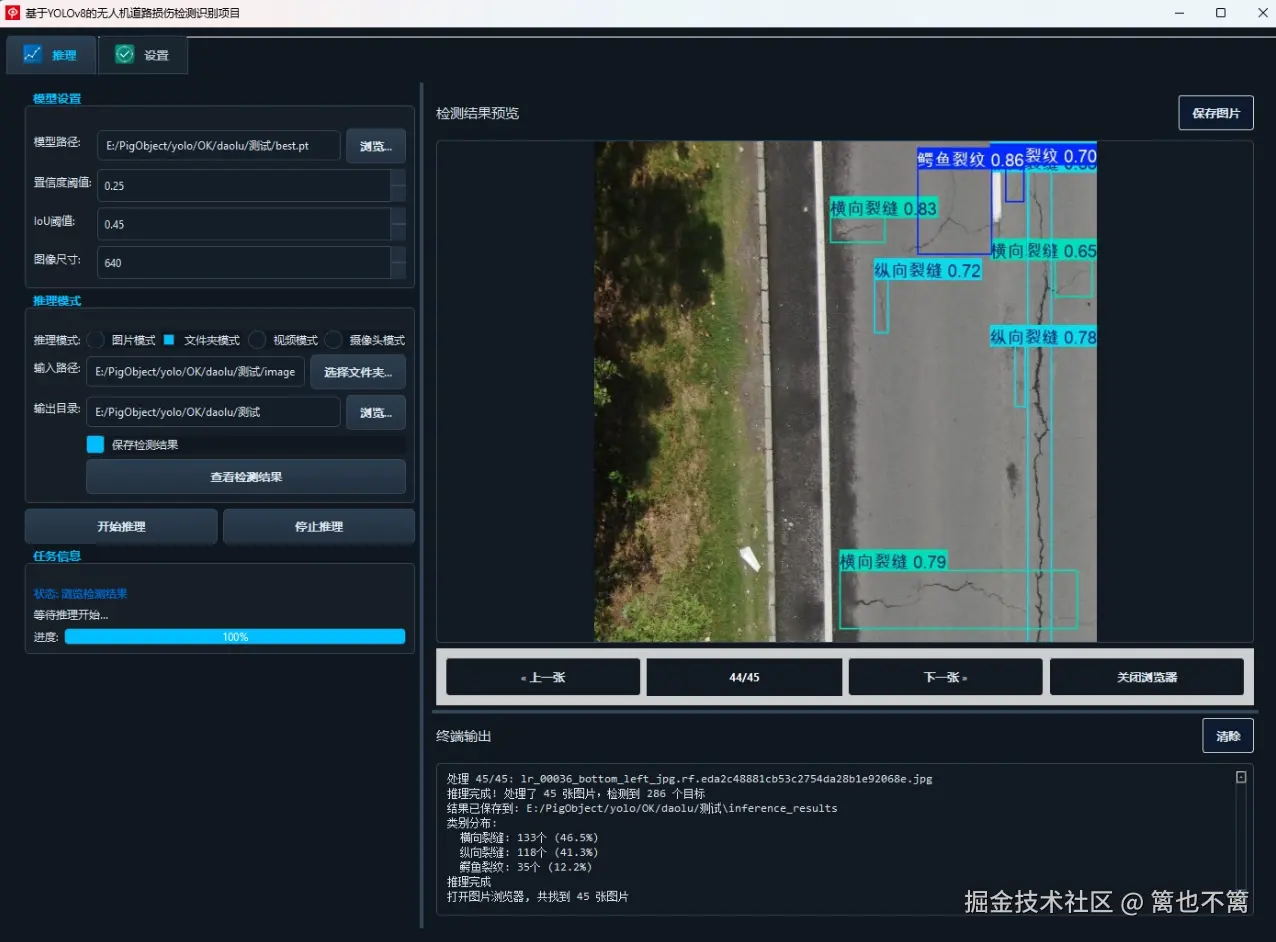Click 选择文件夹 button for input path
Viewport: 1276px width, 942px height.
[x=358, y=372]
